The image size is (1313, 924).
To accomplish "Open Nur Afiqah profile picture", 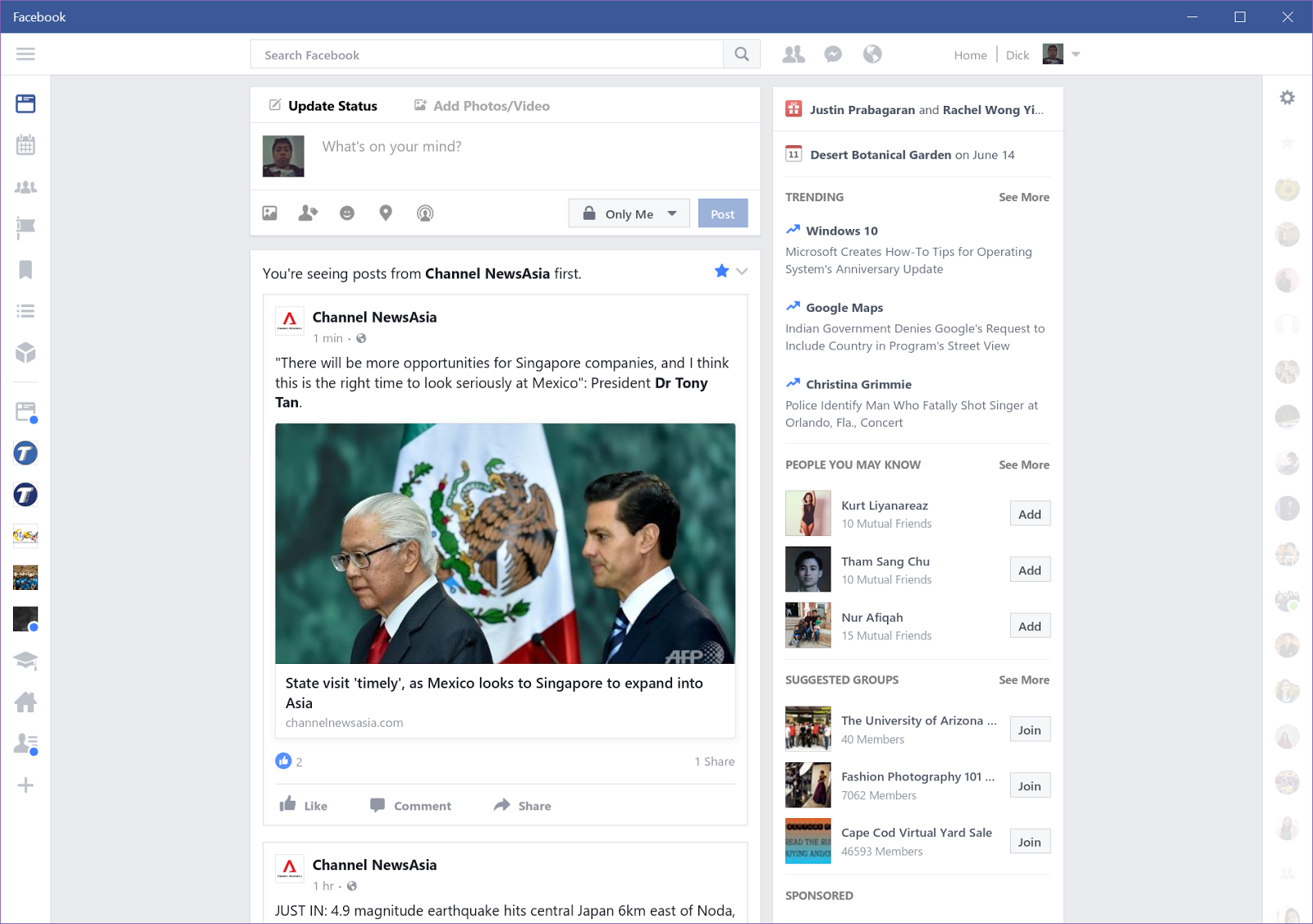I will click(x=808, y=625).
